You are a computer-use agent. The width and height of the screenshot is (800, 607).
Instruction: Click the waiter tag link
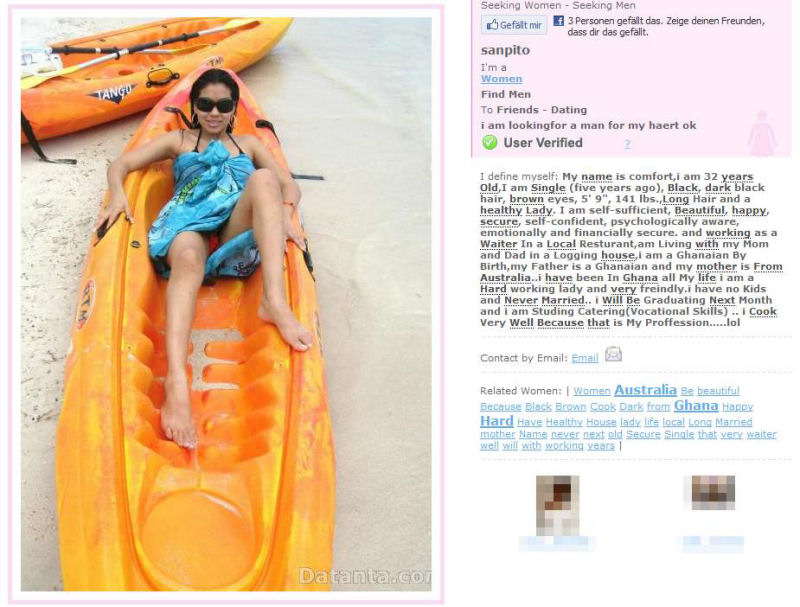point(761,435)
